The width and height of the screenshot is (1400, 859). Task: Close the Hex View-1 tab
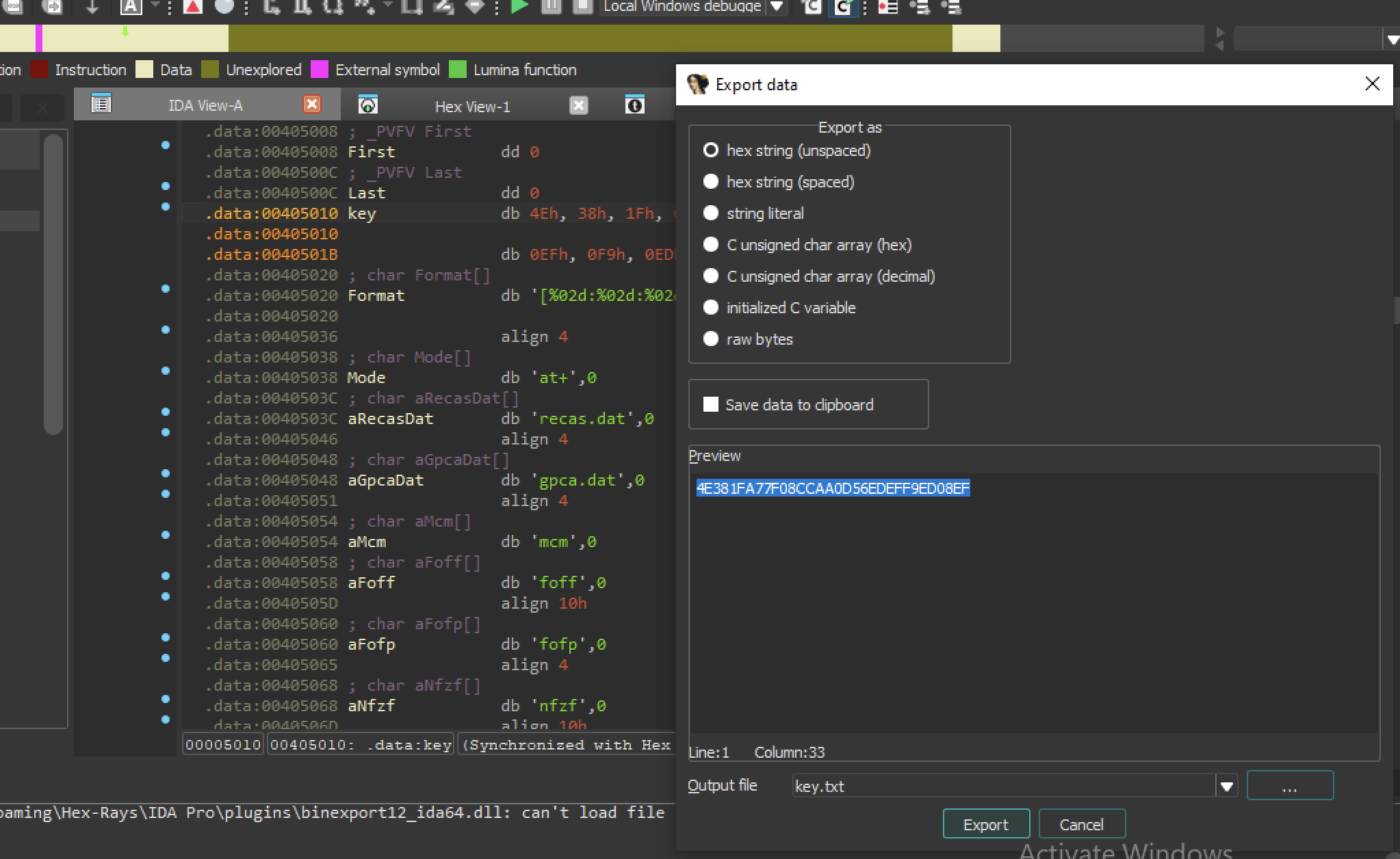(579, 105)
